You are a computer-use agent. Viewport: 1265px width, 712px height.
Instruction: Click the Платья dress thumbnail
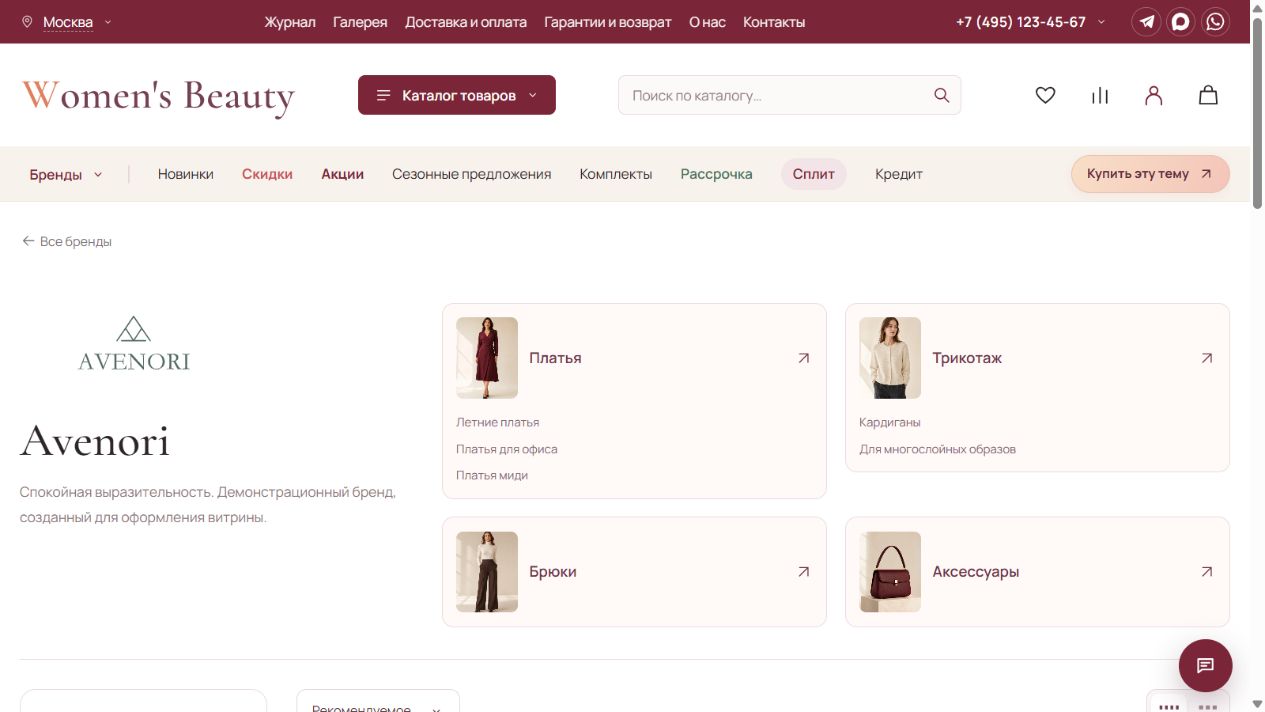(487, 358)
